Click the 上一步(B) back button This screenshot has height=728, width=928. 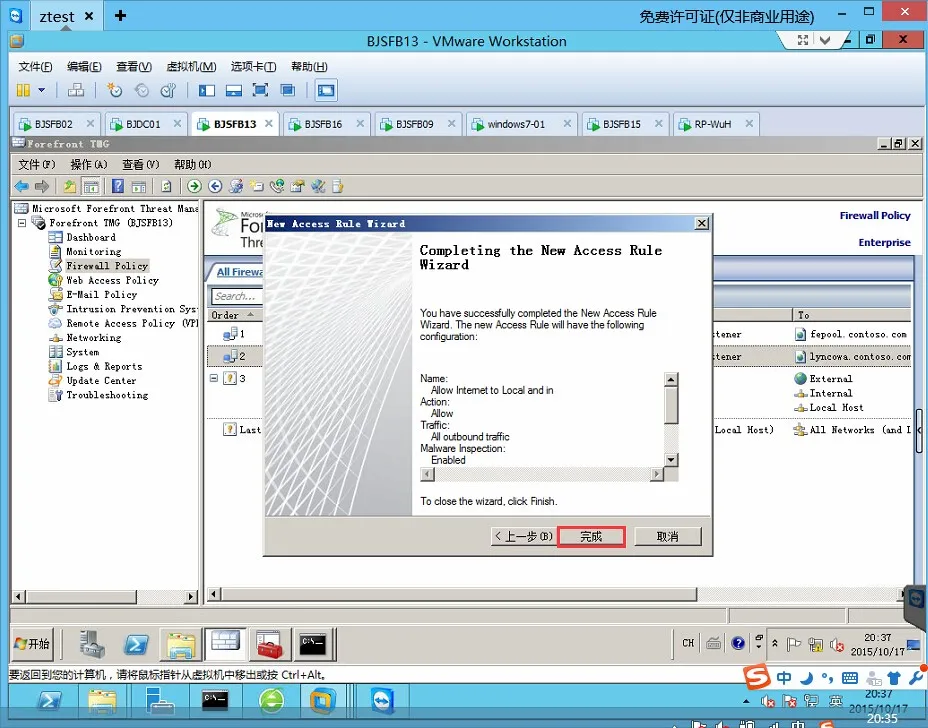point(523,537)
